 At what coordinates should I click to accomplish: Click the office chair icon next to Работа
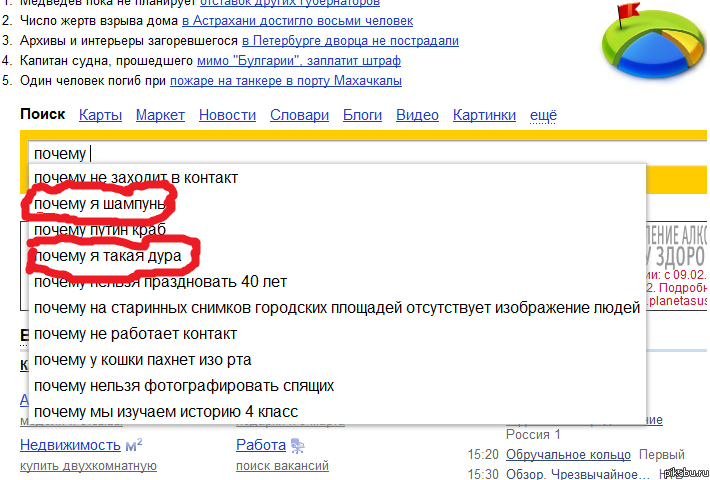coord(297,446)
